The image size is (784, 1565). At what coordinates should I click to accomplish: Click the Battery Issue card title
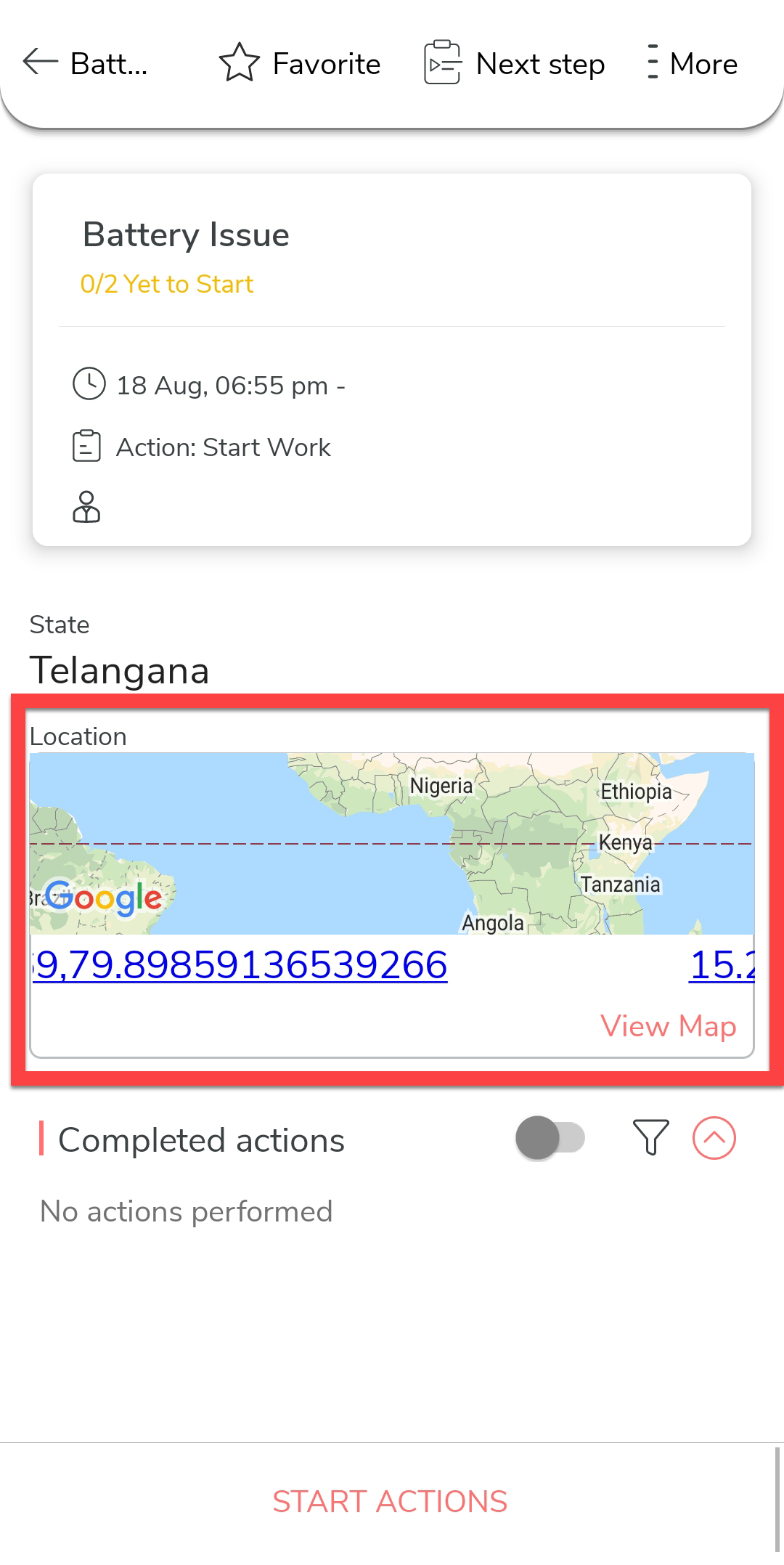[186, 235]
